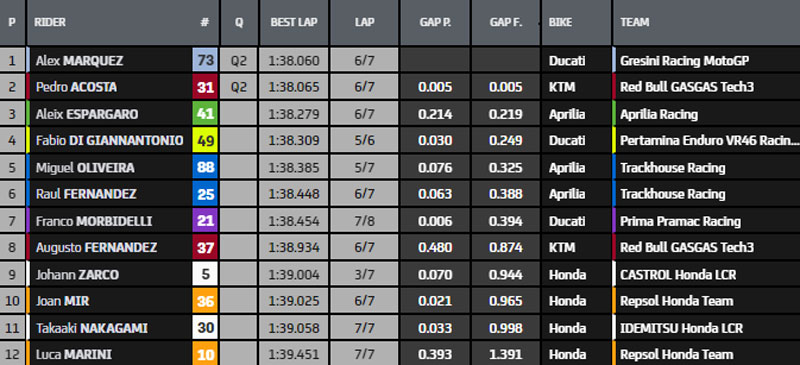Click Johann Zarco white 5 badge
The height and width of the screenshot is (365, 800).
tap(205, 275)
